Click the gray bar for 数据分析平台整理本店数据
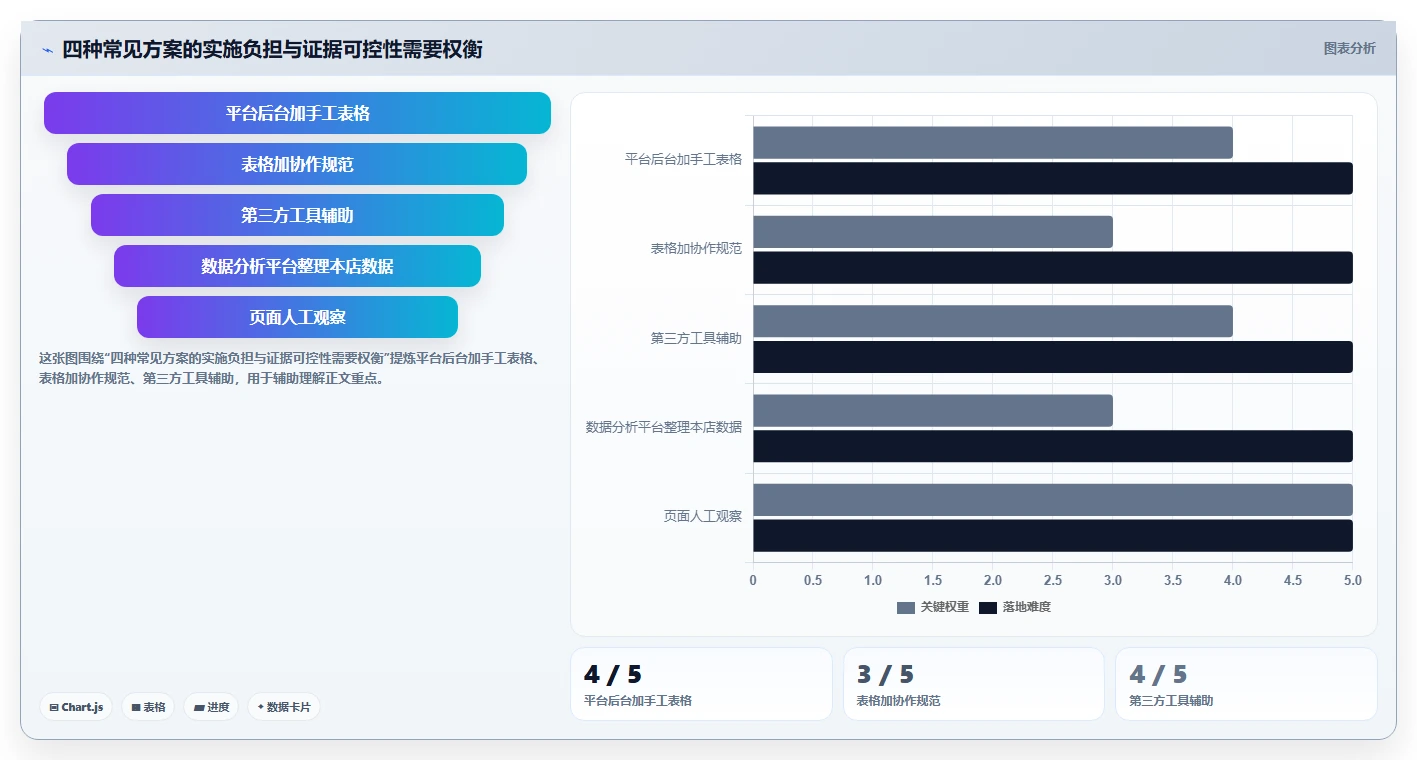1417x760 pixels. coord(933,411)
